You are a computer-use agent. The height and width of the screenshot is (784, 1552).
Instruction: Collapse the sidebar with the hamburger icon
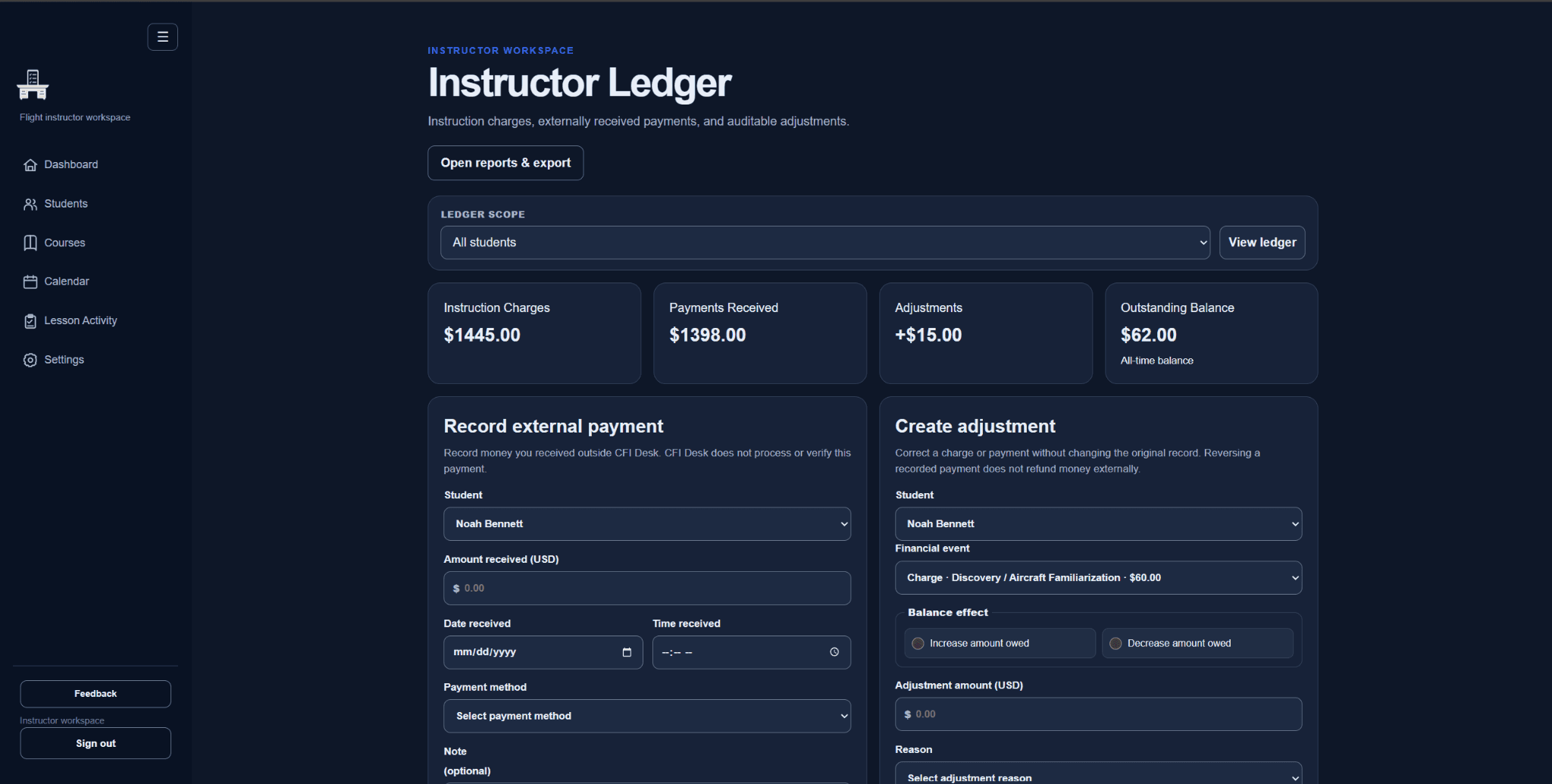pos(162,37)
